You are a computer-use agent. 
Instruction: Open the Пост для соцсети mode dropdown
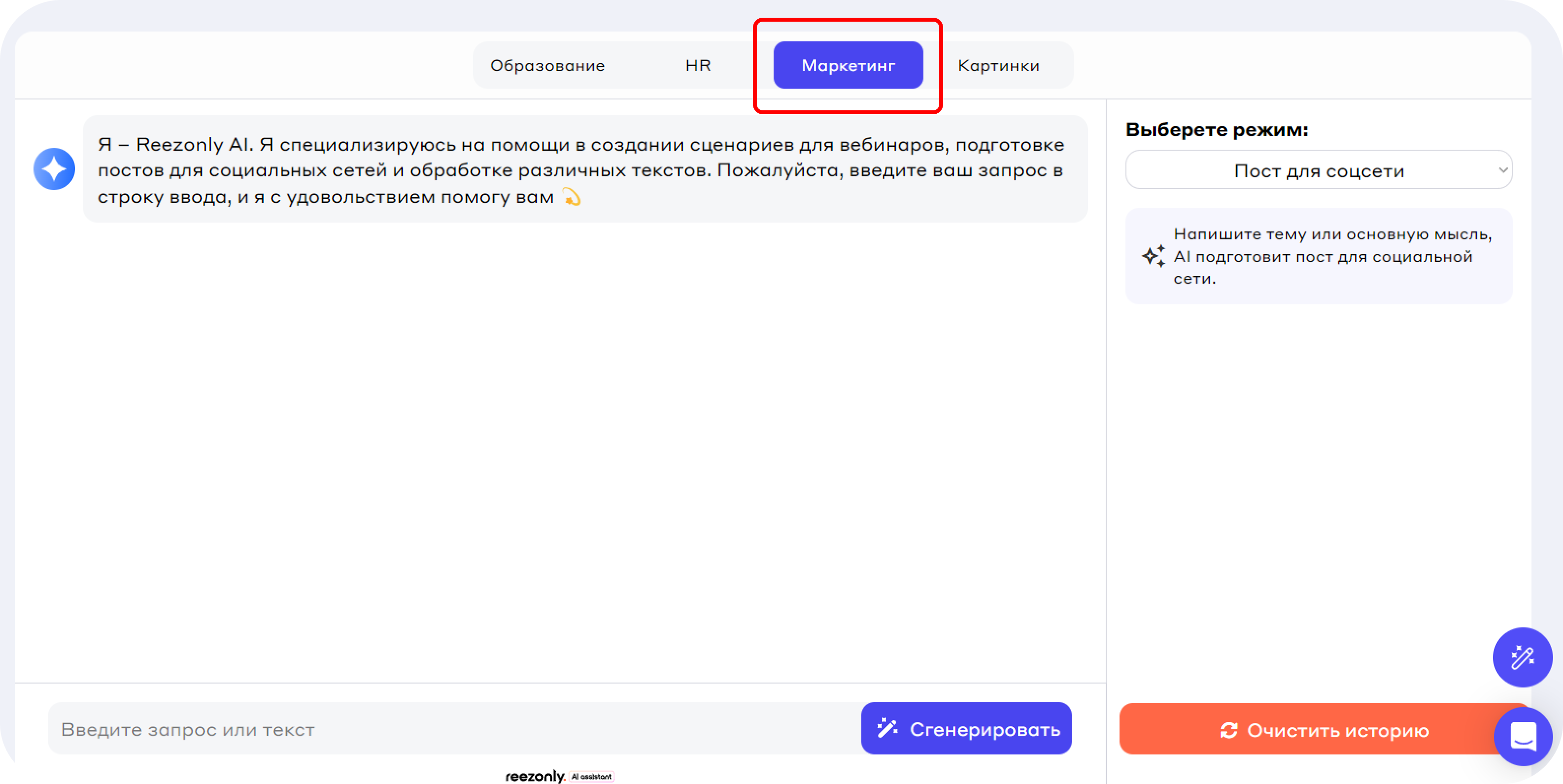pos(1318,170)
